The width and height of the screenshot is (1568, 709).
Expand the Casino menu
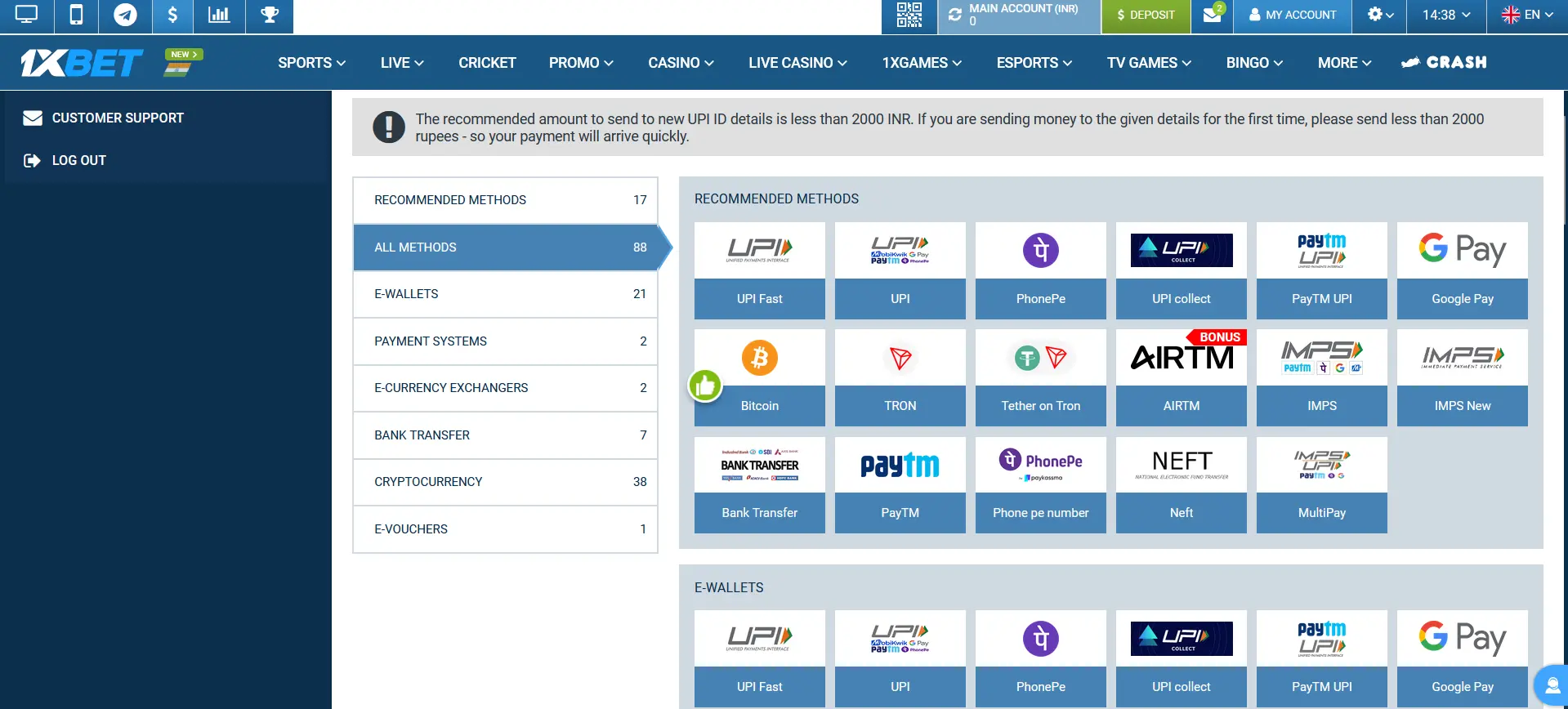[681, 63]
